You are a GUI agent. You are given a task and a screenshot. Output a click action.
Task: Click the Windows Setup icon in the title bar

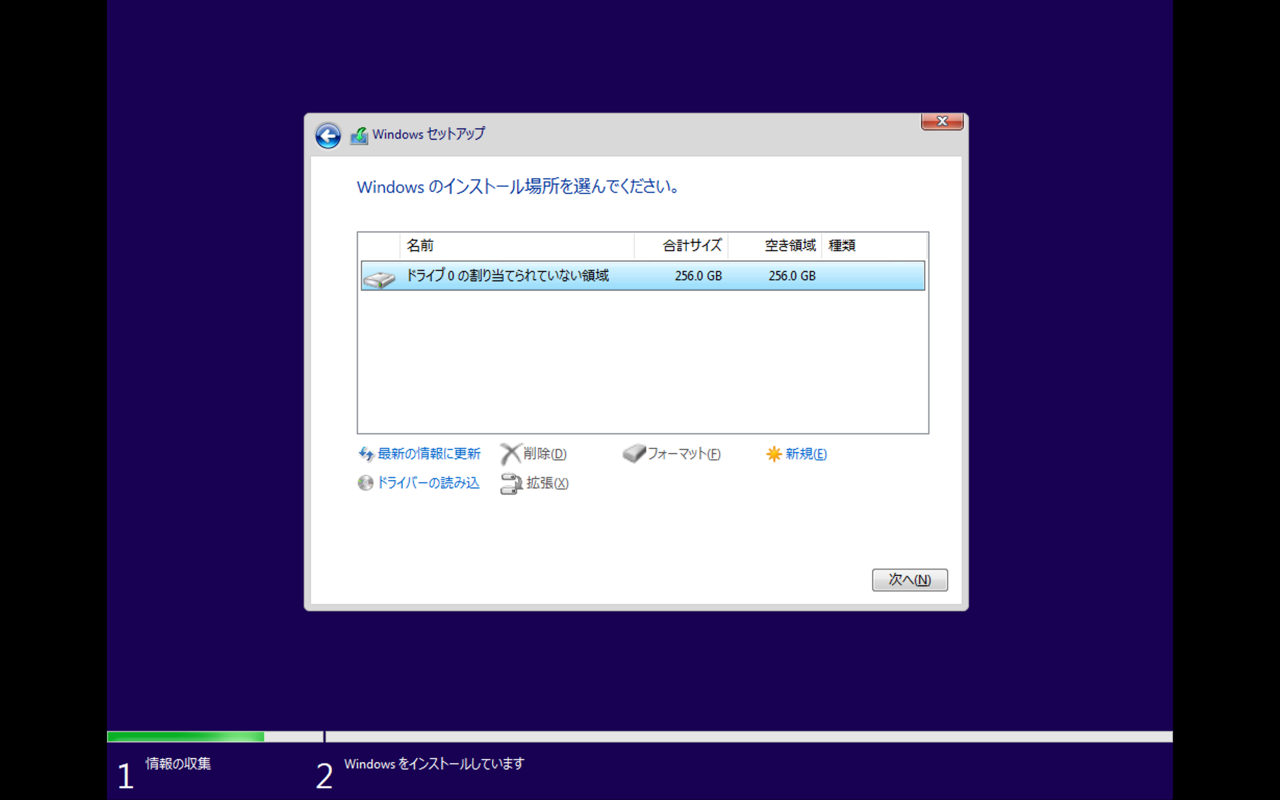359,136
